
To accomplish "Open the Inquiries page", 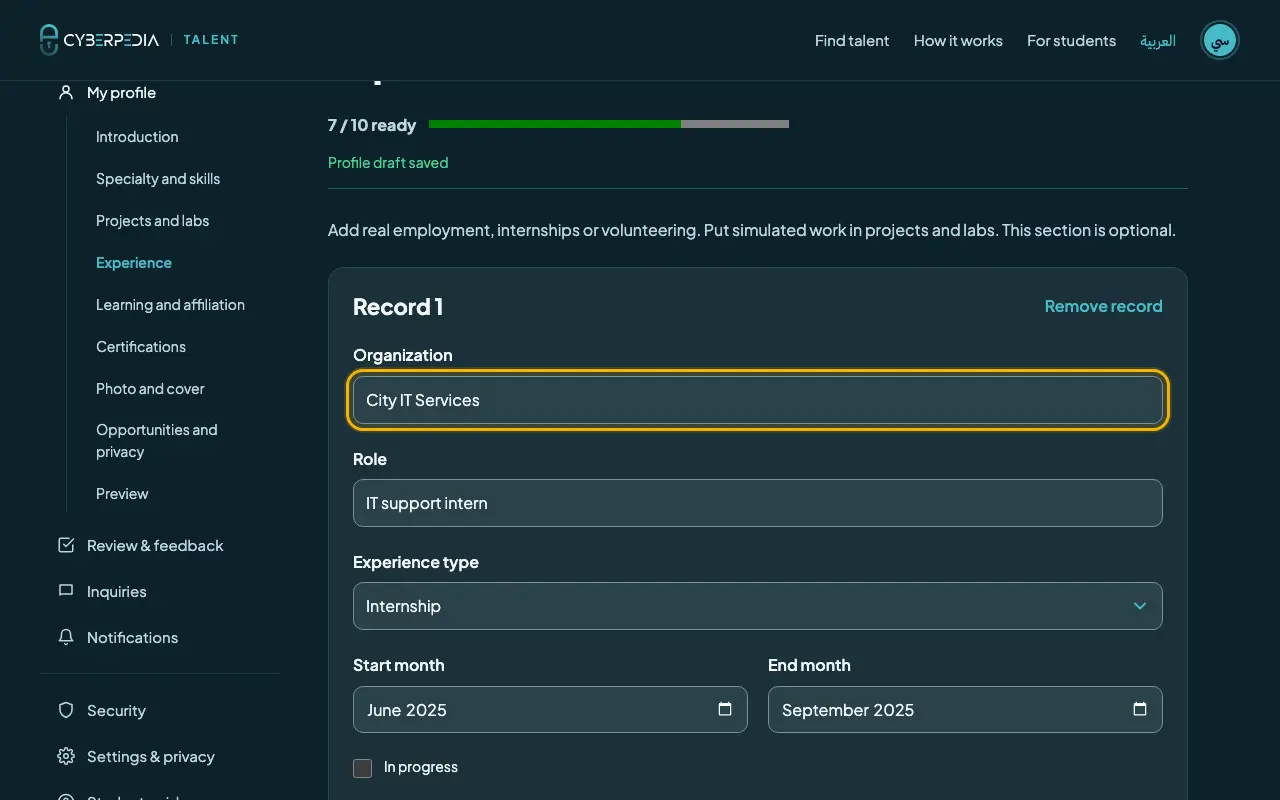I will click(x=116, y=591).
